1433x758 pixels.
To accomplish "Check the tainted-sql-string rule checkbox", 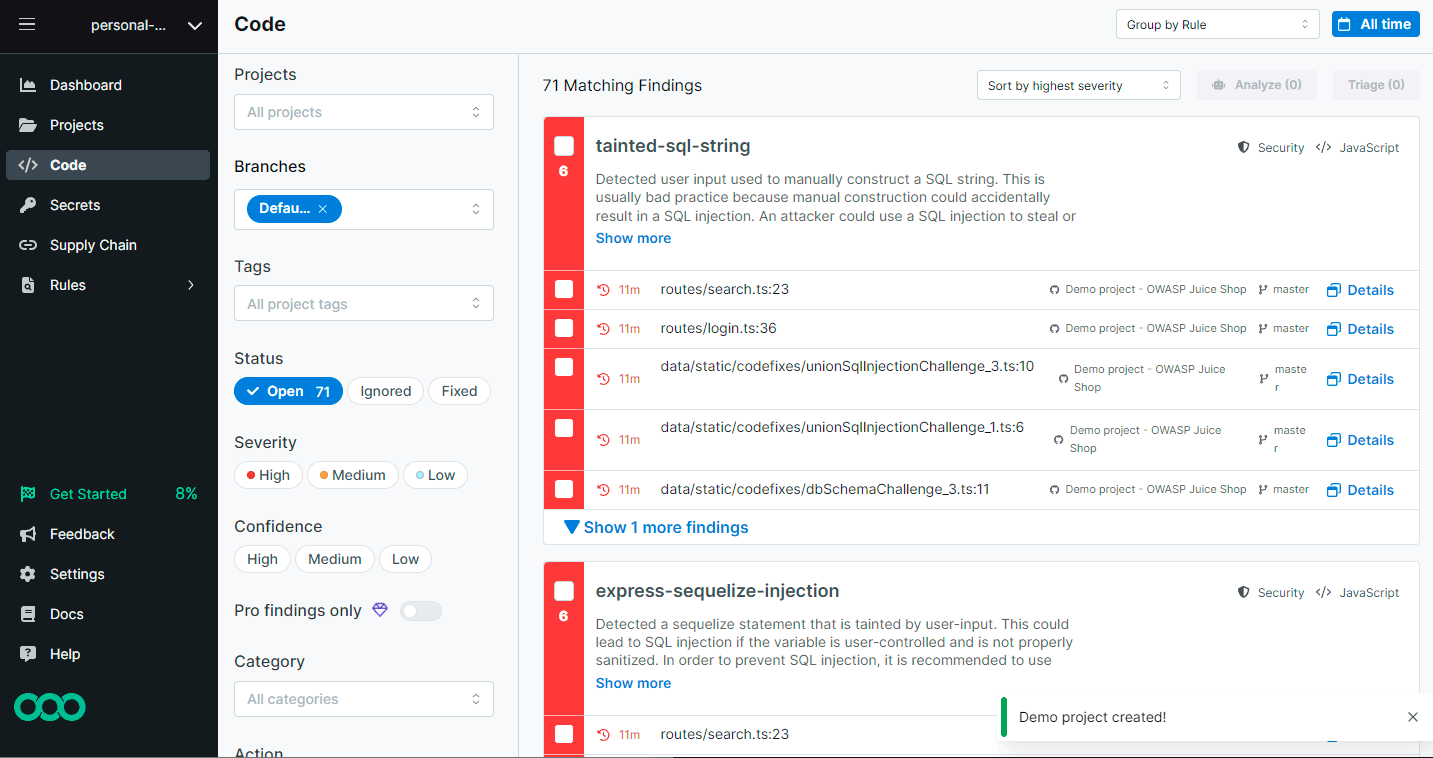I will pos(564,146).
